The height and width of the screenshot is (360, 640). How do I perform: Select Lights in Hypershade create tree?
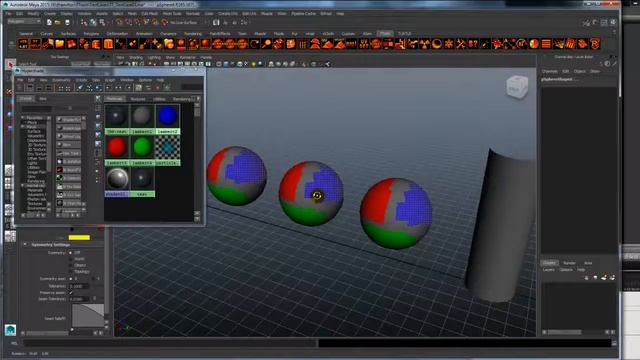32,163
